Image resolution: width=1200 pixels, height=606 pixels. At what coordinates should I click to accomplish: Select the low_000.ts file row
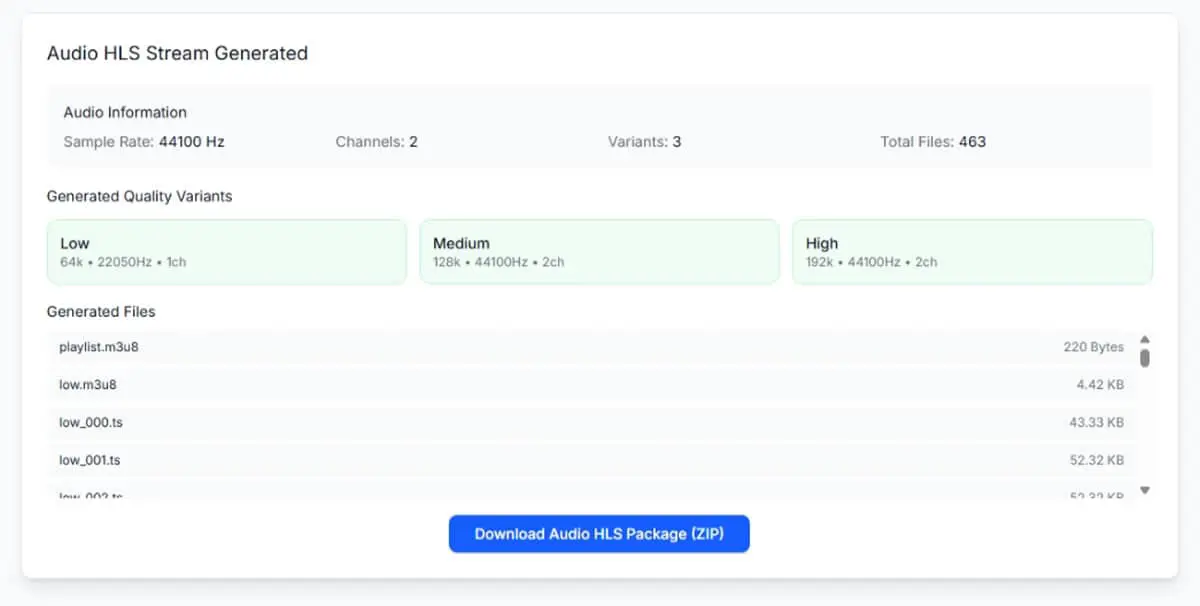point(592,423)
